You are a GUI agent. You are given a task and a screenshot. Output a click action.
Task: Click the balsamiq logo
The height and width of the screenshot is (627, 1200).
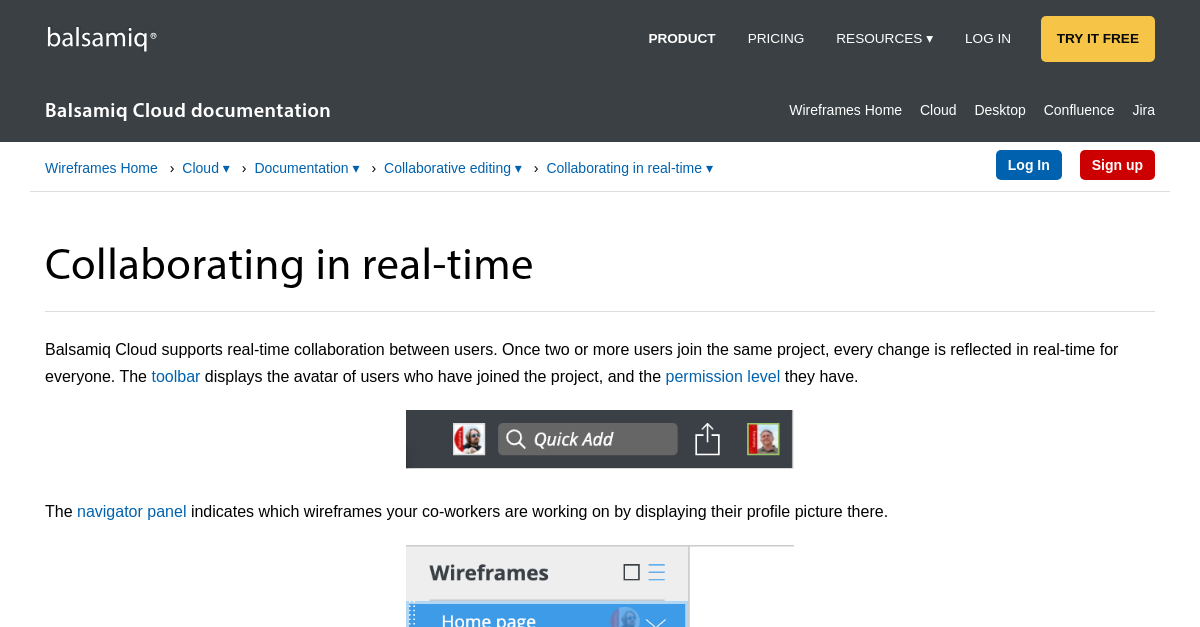(101, 39)
